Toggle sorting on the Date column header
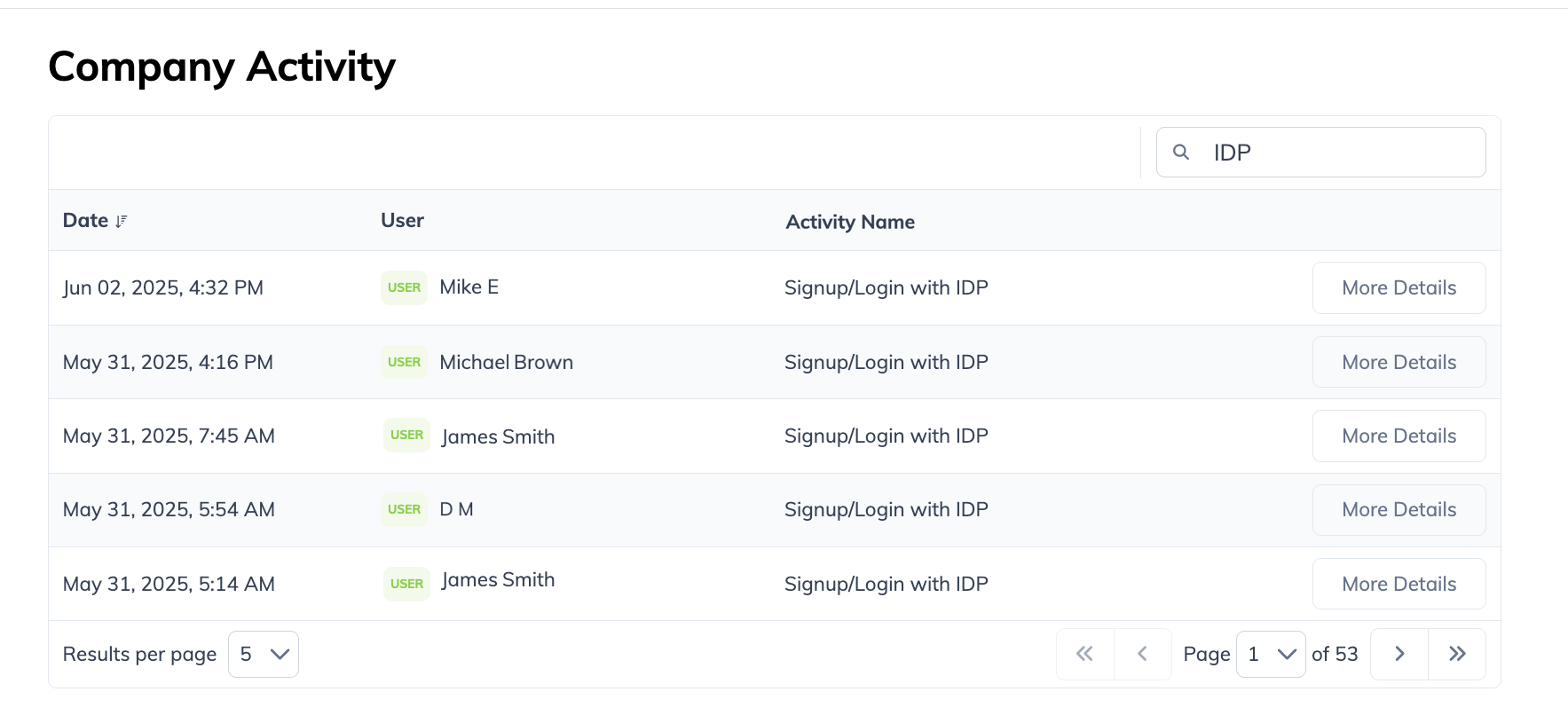Image resolution: width=1568 pixels, height=723 pixels. [85, 220]
